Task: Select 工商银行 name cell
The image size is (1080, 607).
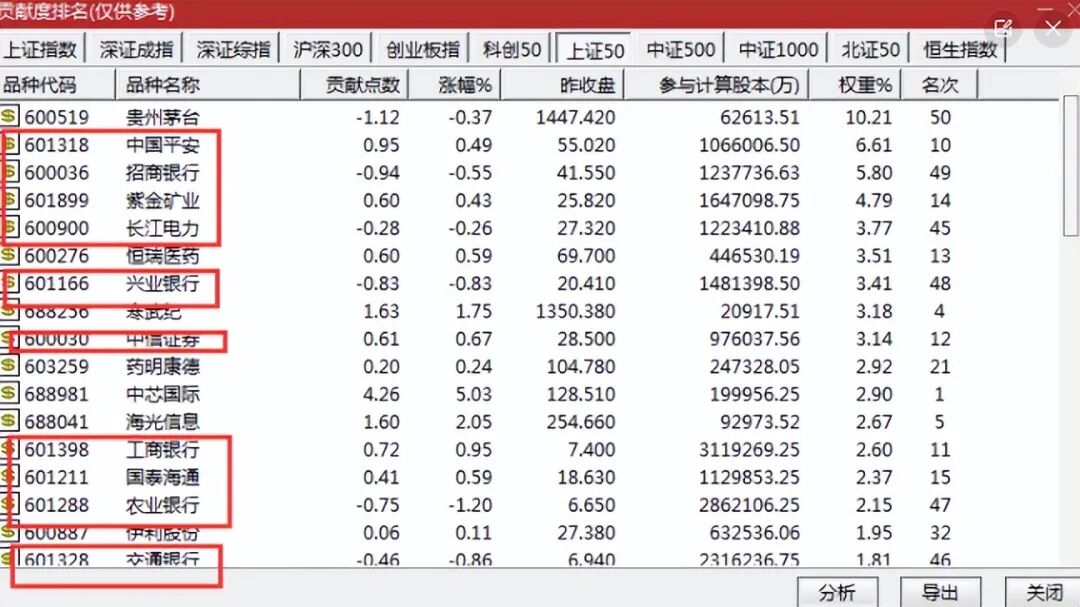Action: point(163,449)
